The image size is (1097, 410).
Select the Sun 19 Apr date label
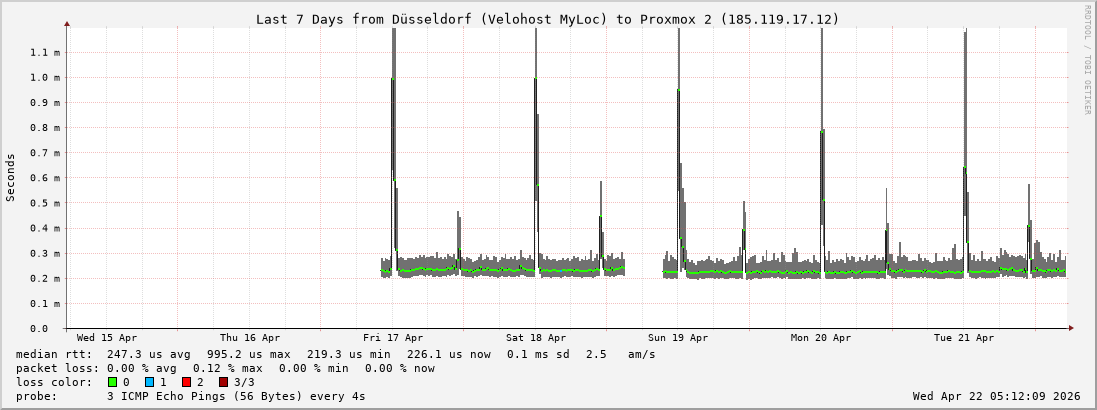678,338
